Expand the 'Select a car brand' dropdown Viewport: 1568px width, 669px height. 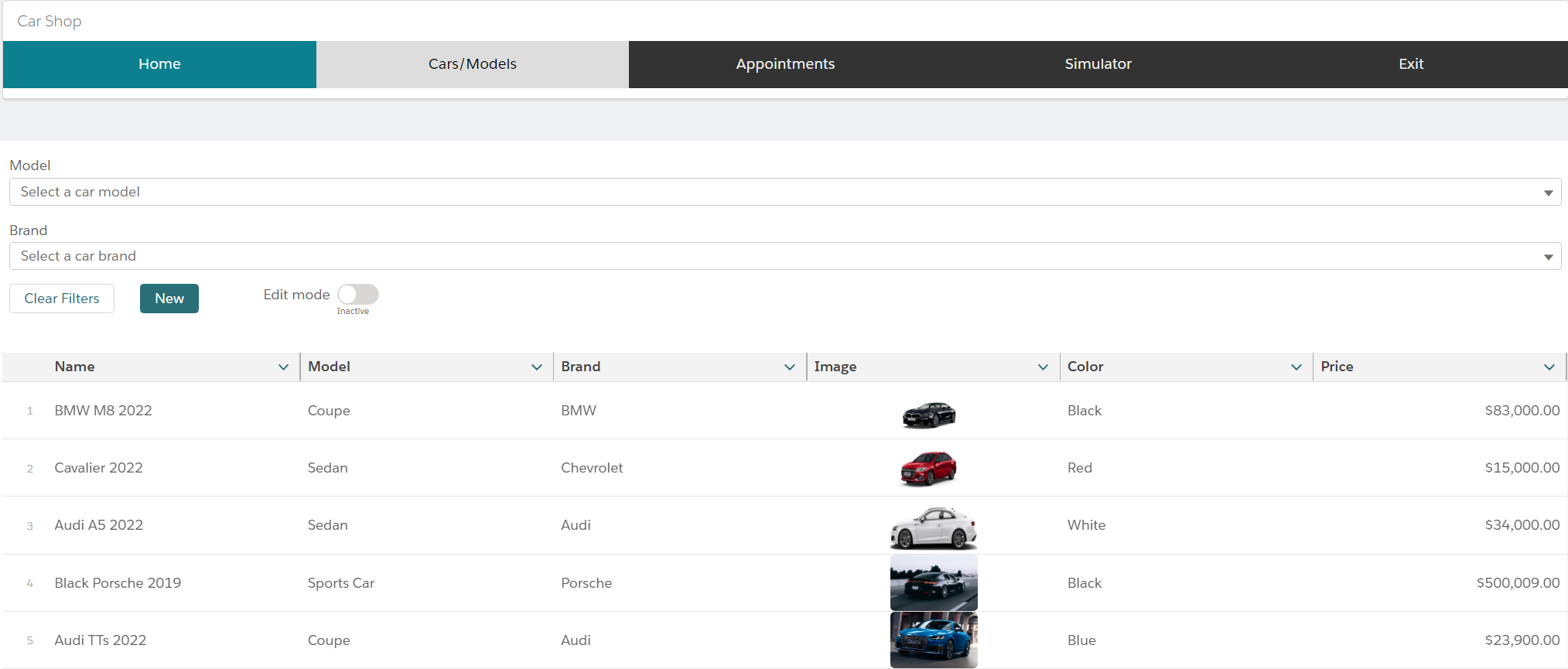pos(785,256)
